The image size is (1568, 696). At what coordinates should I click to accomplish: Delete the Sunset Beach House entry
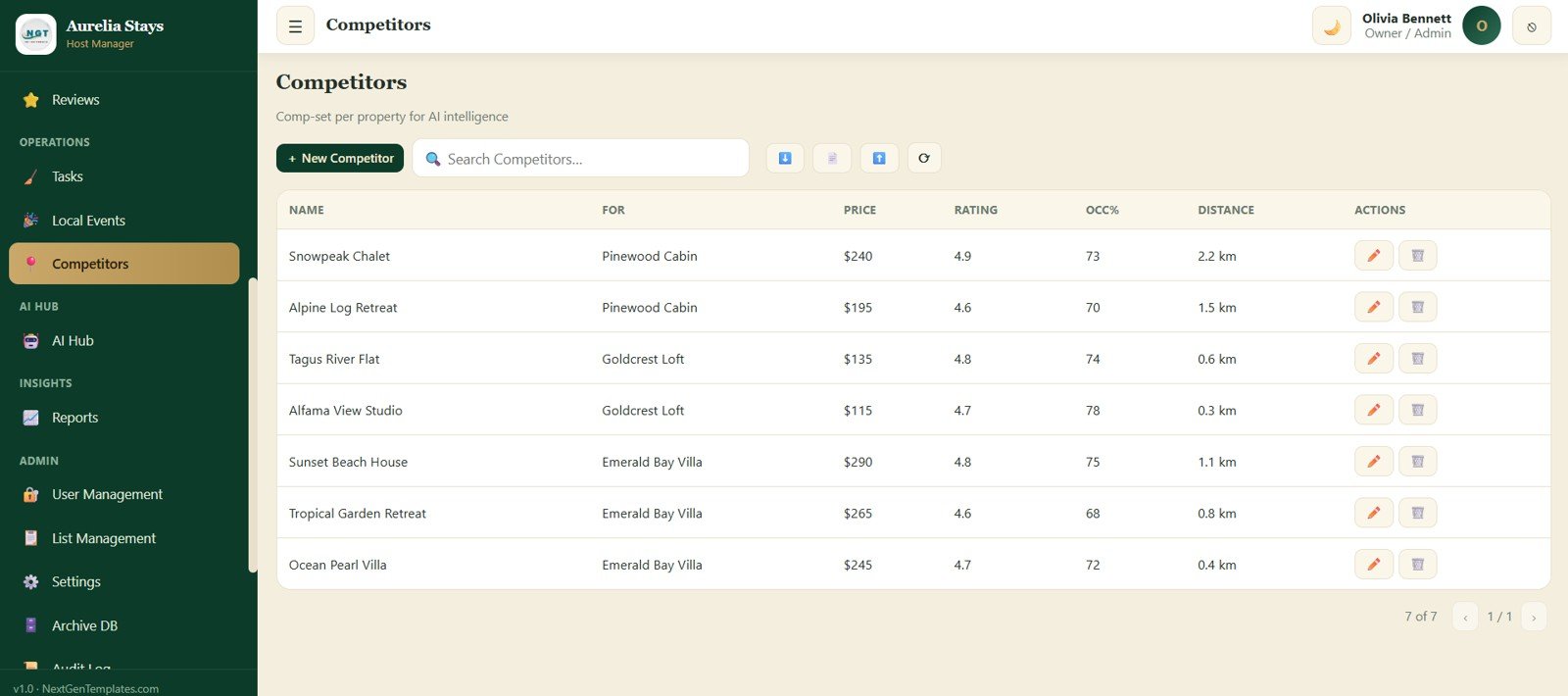point(1418,462)
